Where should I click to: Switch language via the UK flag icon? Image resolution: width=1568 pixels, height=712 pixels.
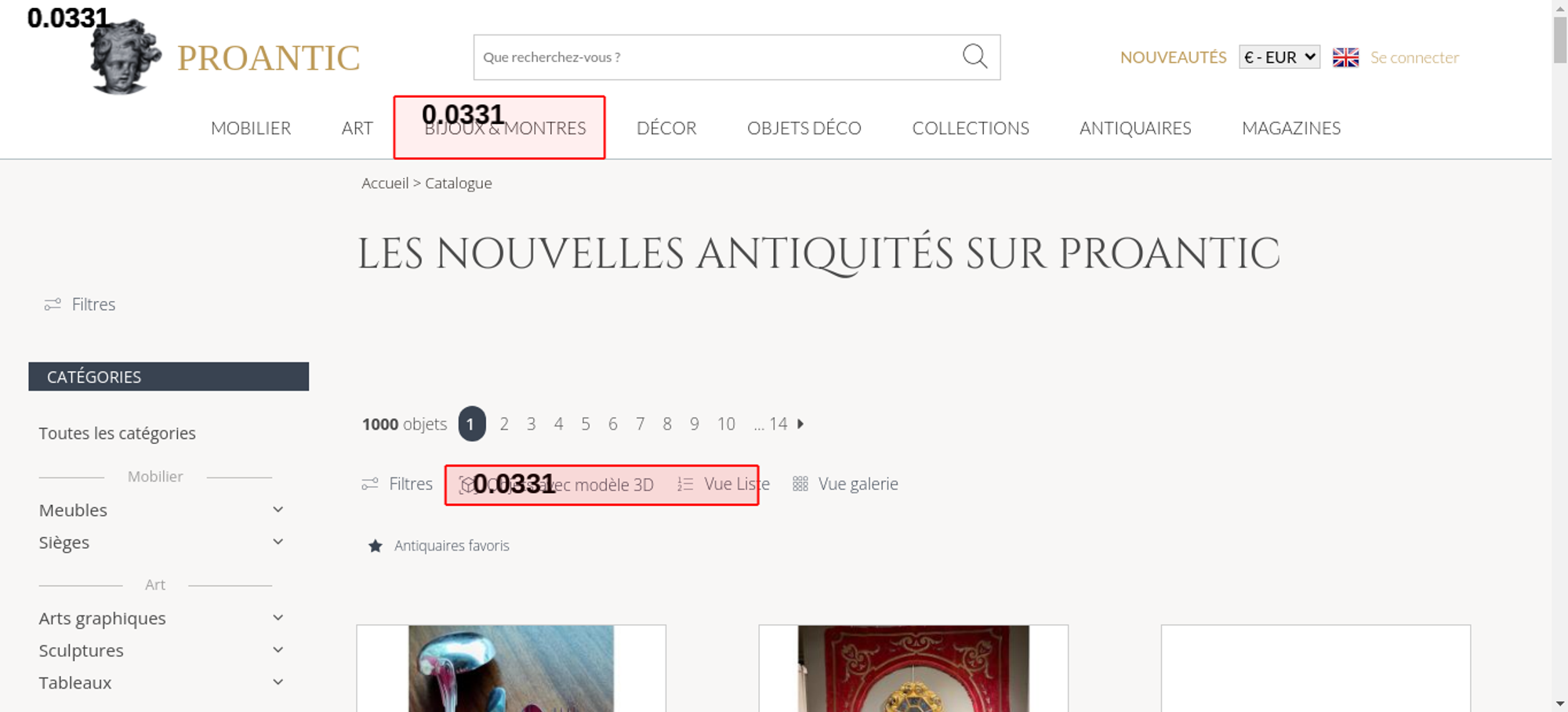tap(1345, 57)
